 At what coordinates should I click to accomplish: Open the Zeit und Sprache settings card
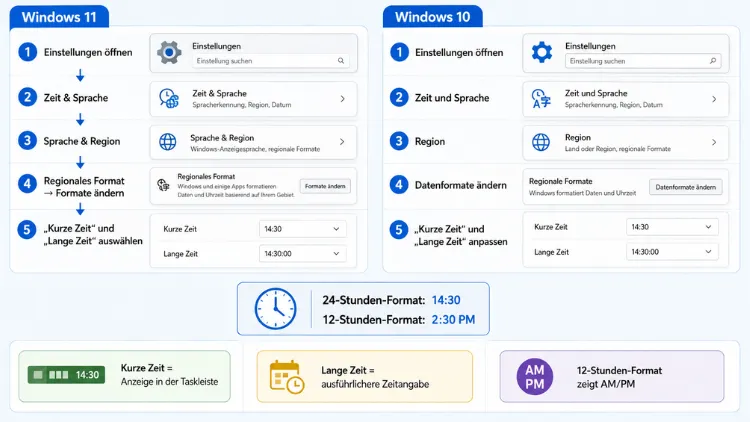click(x=626, y=99)
